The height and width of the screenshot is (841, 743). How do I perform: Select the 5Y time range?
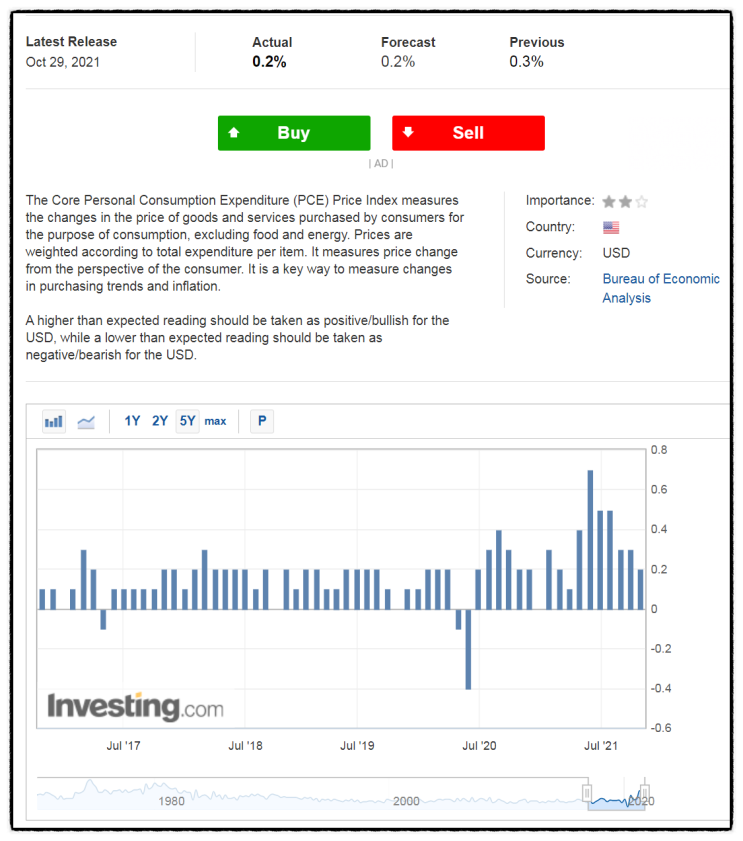[187, 421]
